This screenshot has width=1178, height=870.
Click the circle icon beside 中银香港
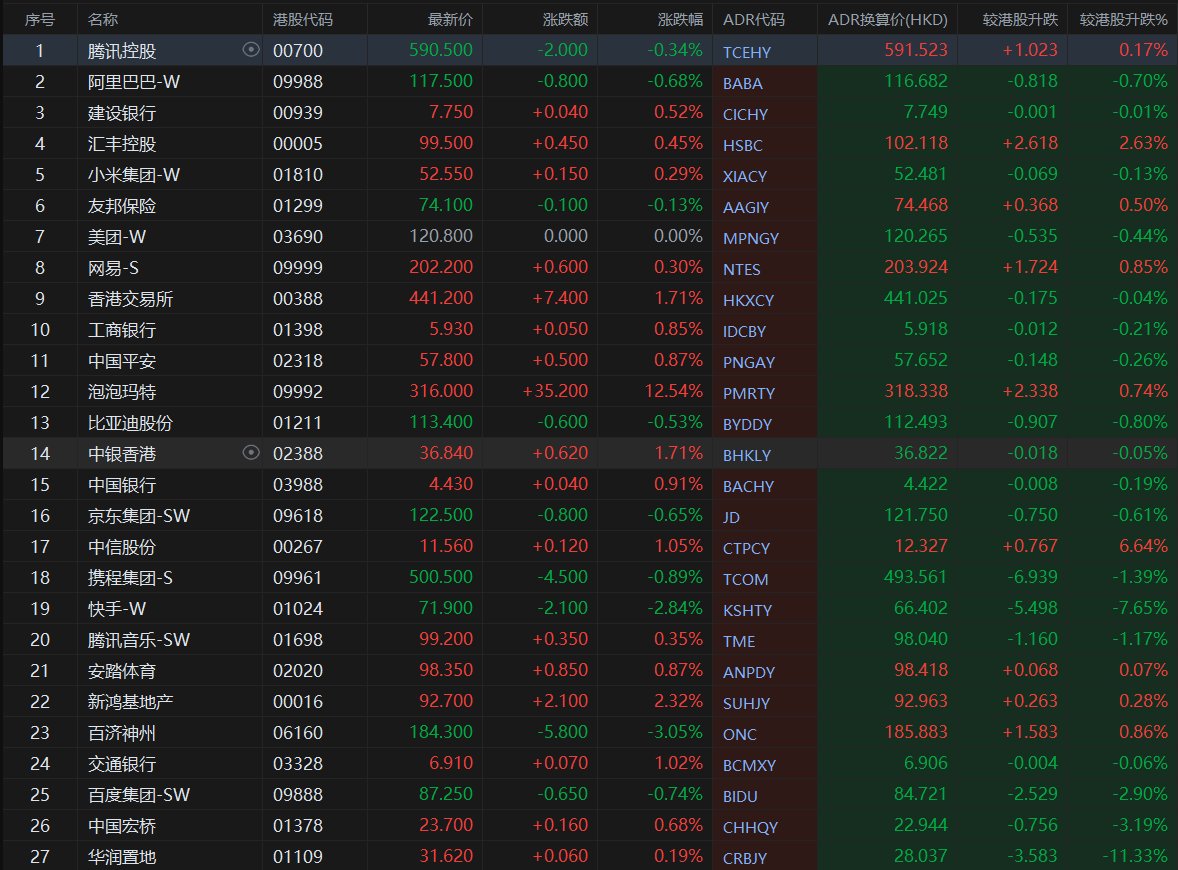pos(251,453)
